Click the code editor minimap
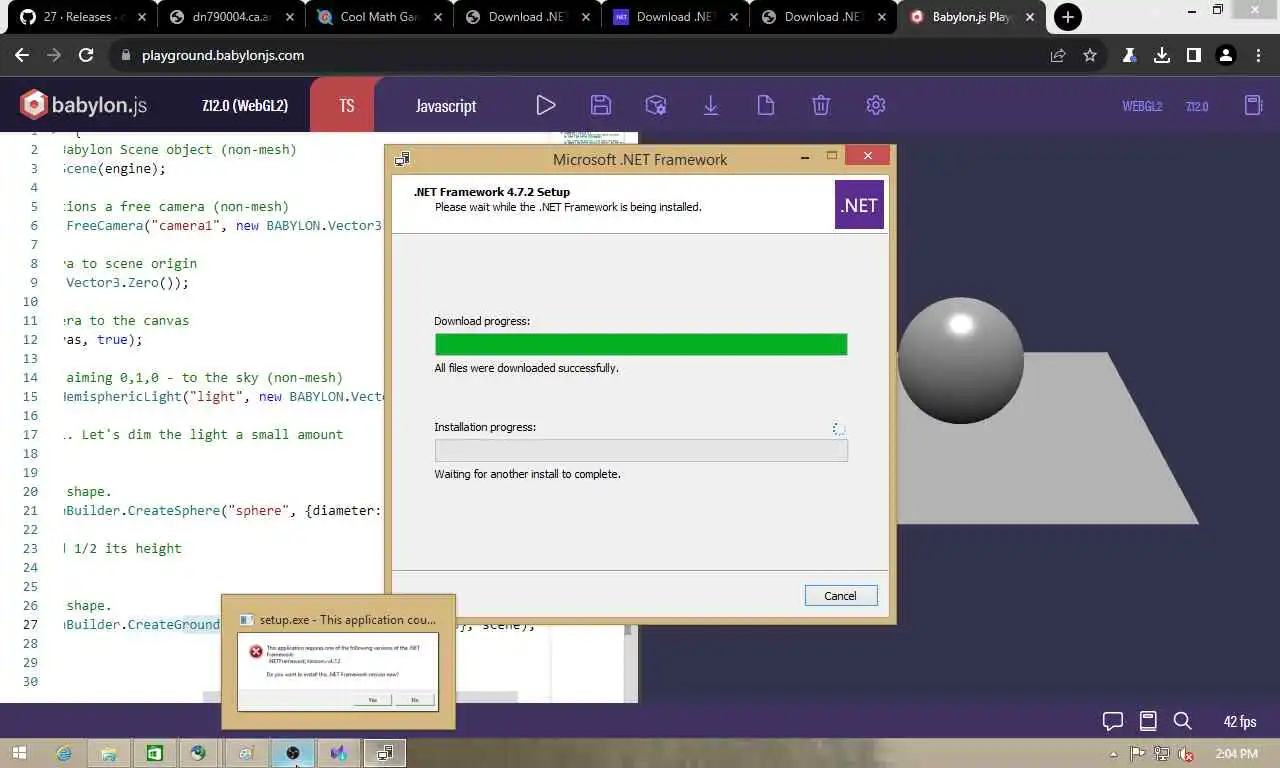Screen dimensions: 1280x768 (592, 137)
